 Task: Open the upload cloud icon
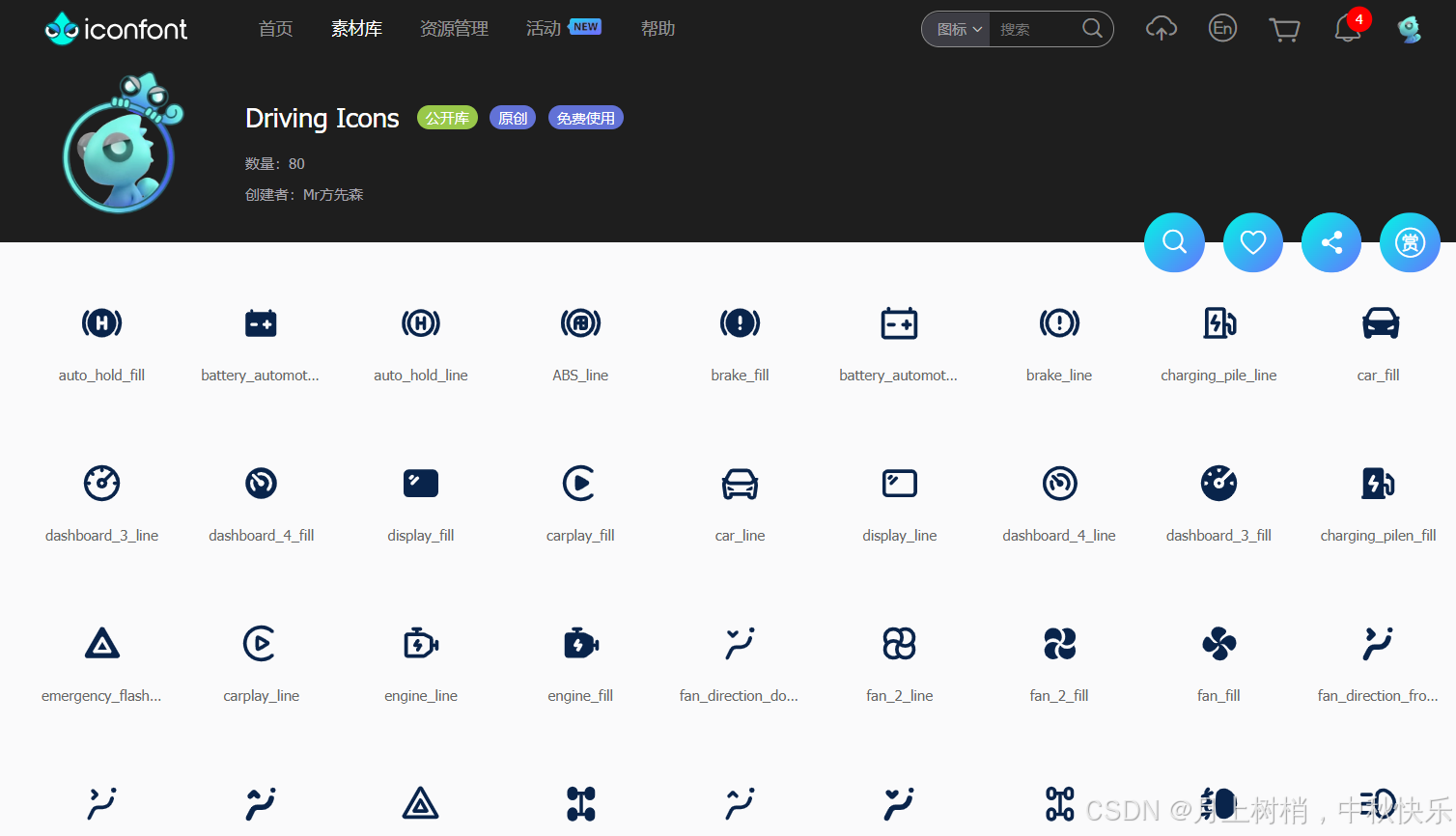point(1162,29)
